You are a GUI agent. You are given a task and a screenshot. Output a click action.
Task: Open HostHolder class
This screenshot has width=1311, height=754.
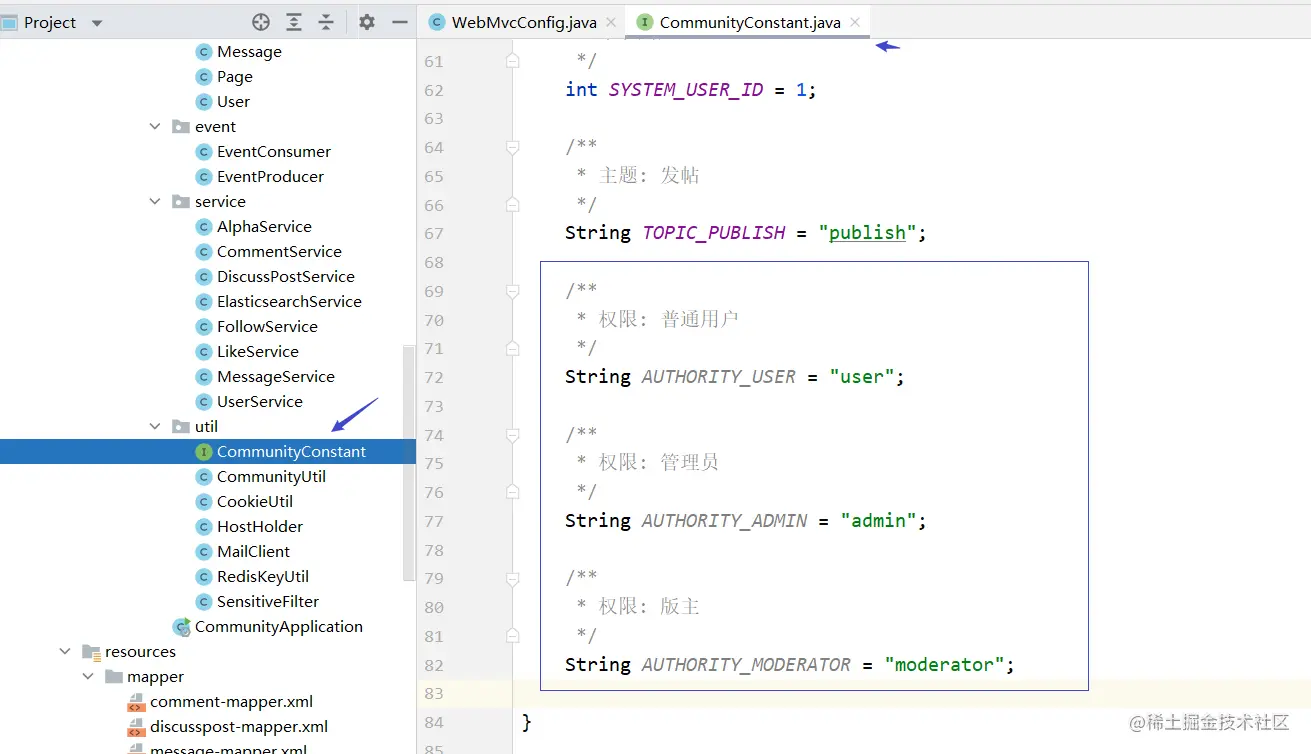point(260,527)
